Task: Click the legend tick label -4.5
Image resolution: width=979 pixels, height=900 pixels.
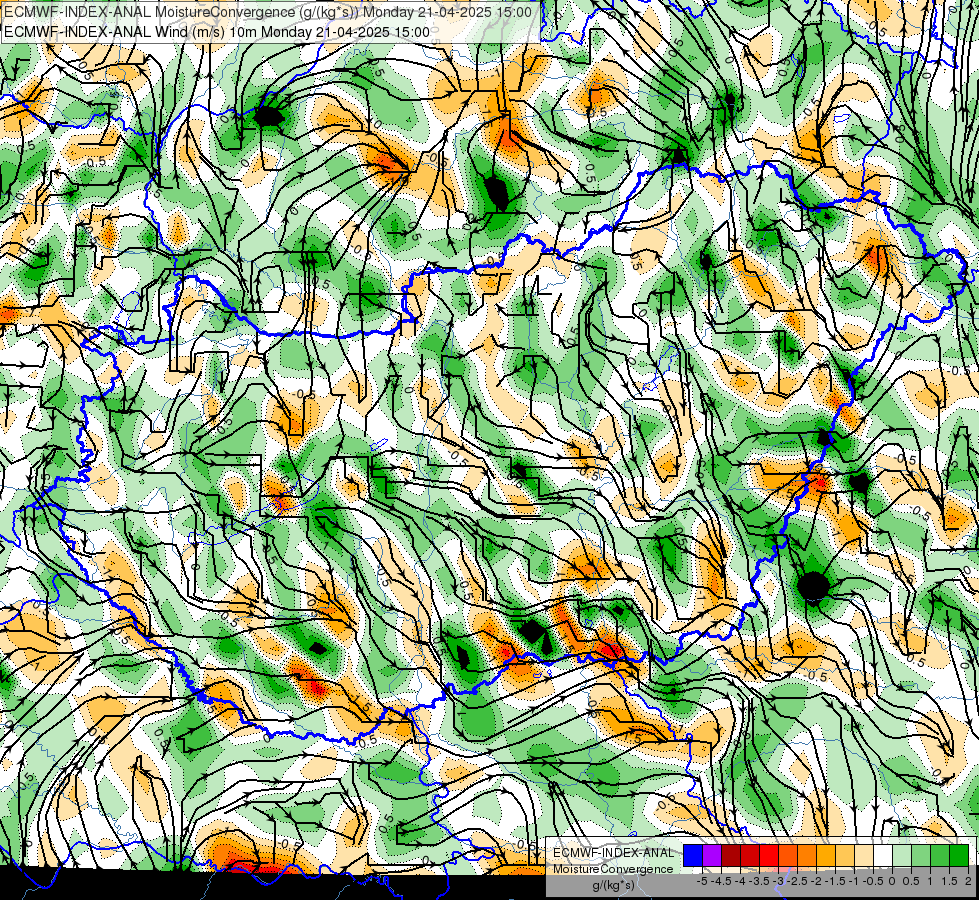Action: 721,881
